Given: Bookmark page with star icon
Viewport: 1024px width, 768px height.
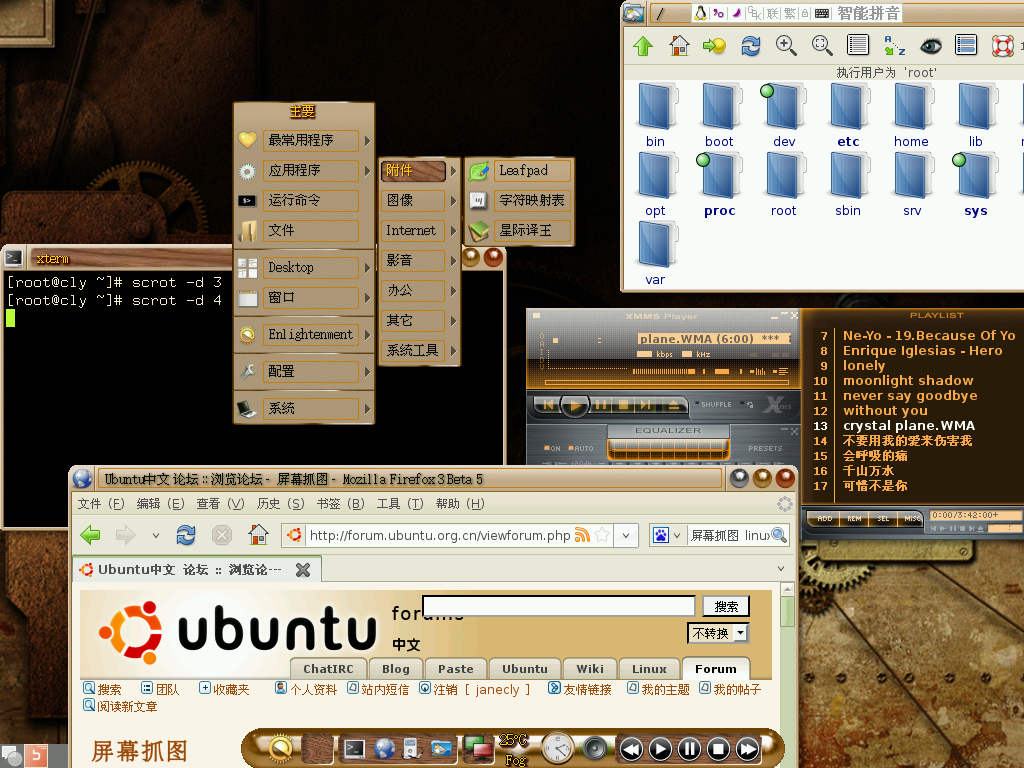Looking at the screenshot, I should pyautogui.click(x=602, y=536).
